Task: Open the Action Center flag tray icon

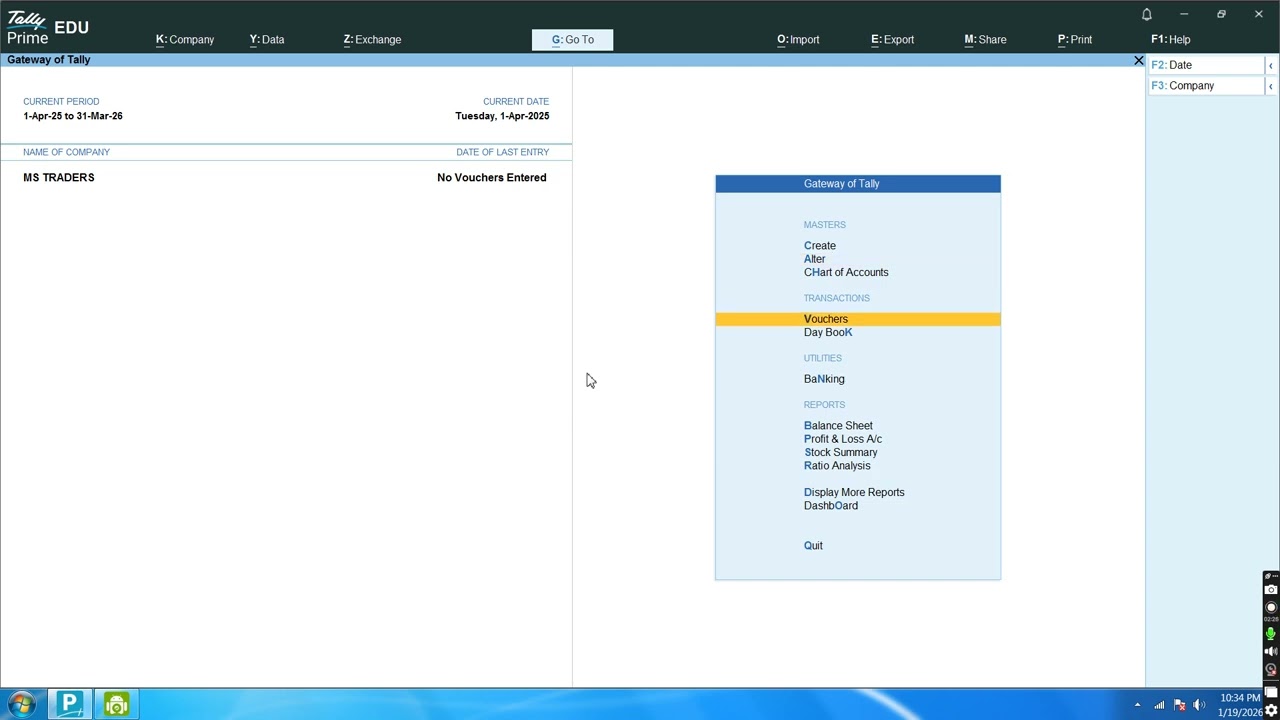Action: tap(1179, 705)
